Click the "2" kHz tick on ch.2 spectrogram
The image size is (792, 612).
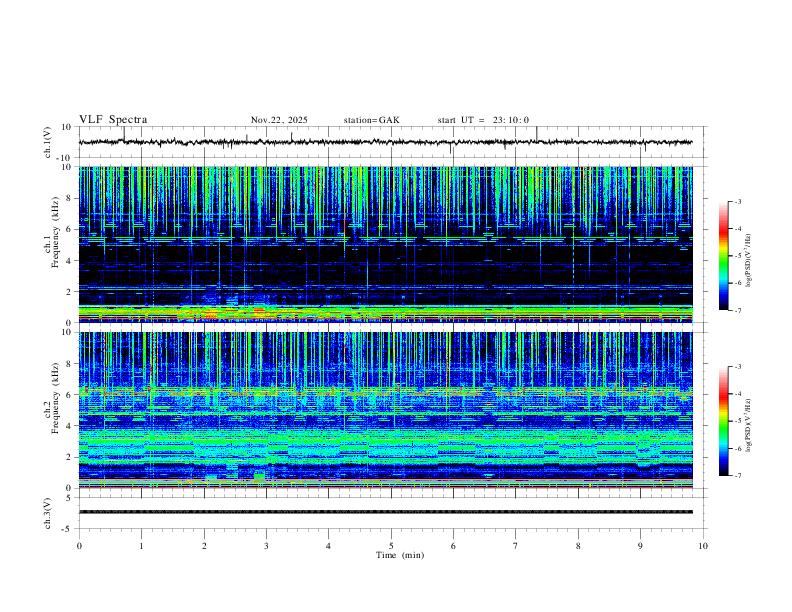point(70,457)
